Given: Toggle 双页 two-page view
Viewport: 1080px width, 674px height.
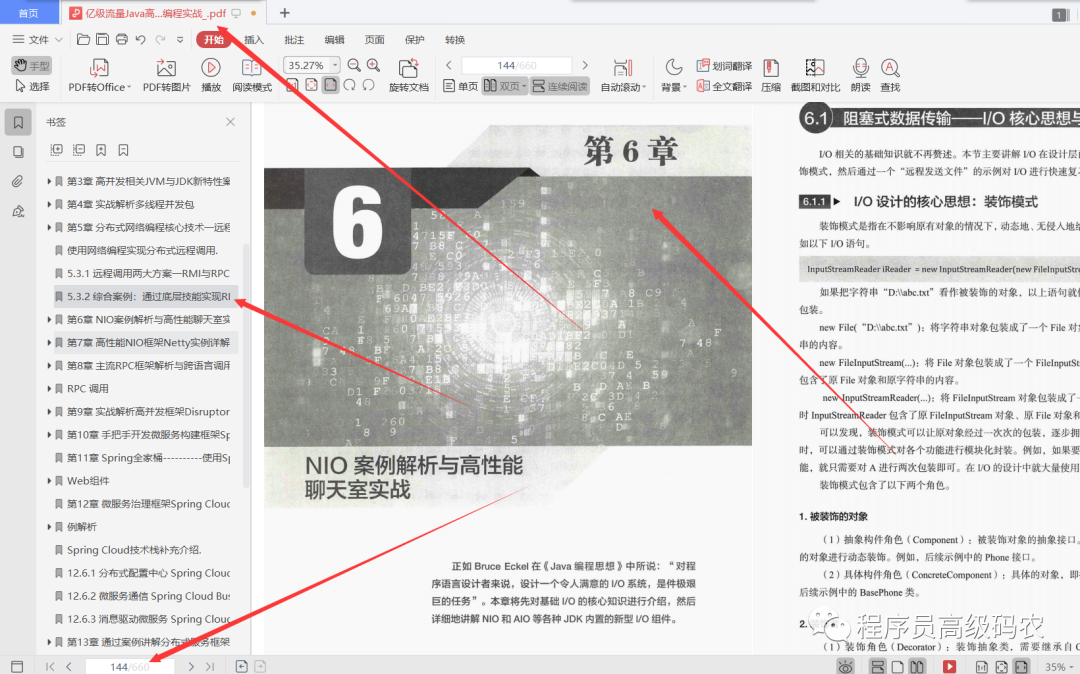Looking at the screenshot, I should pos(504,86).
